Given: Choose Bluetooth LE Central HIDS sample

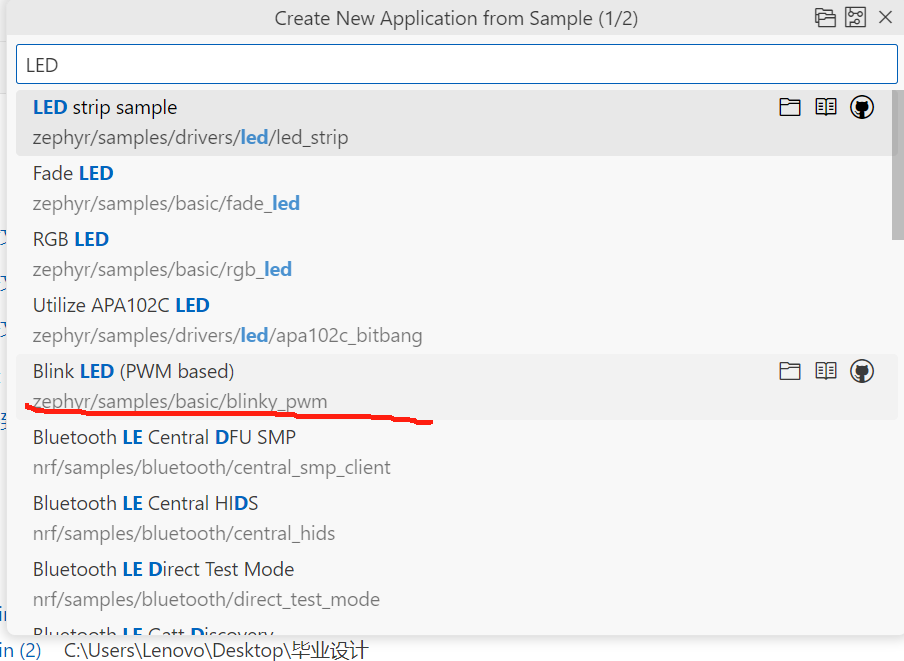Looking at the screenshot, I should 300,517.
